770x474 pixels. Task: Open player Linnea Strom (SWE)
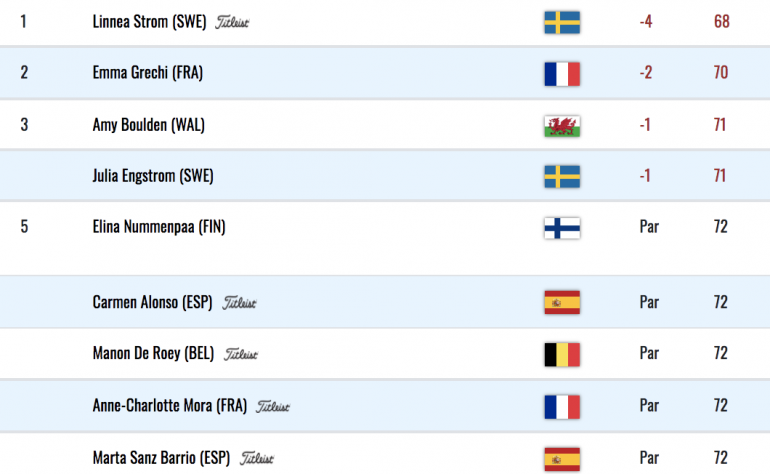point(149,22)
